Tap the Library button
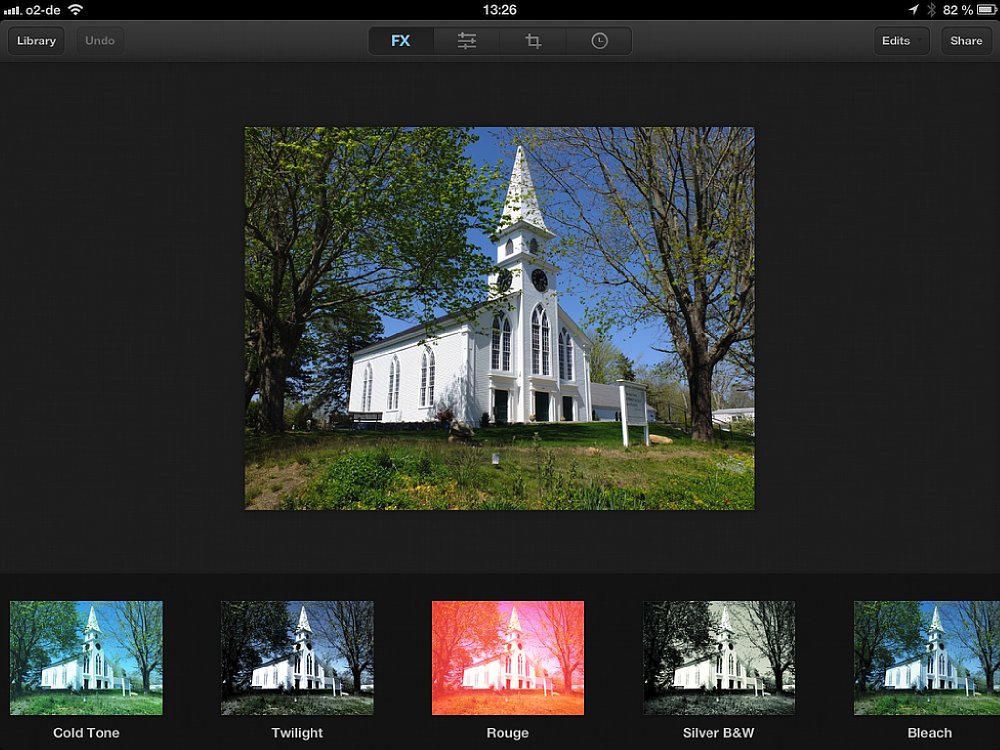The width and height of the screenshot is (1000, 750). (x=36, y=41)
